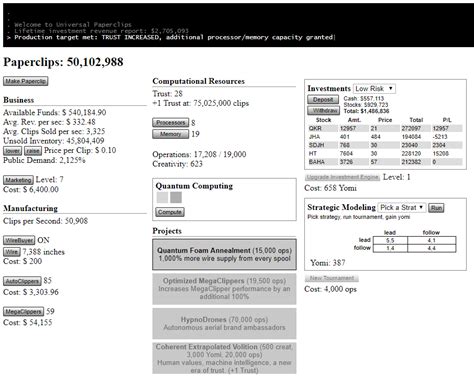Viewport: 474px width, 377px height.
Task: Withdraw cash from investments
Action: pos(323,110)
